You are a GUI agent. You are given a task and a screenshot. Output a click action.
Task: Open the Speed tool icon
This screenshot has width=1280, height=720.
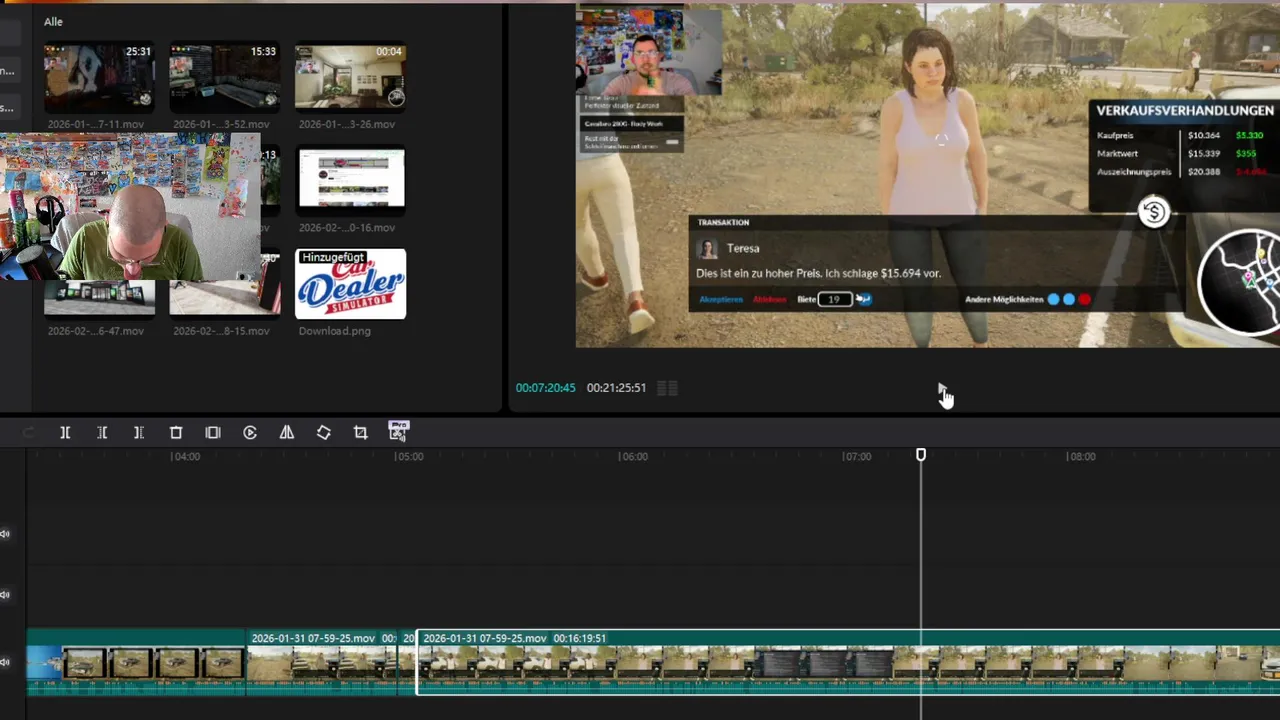point(250,432)
